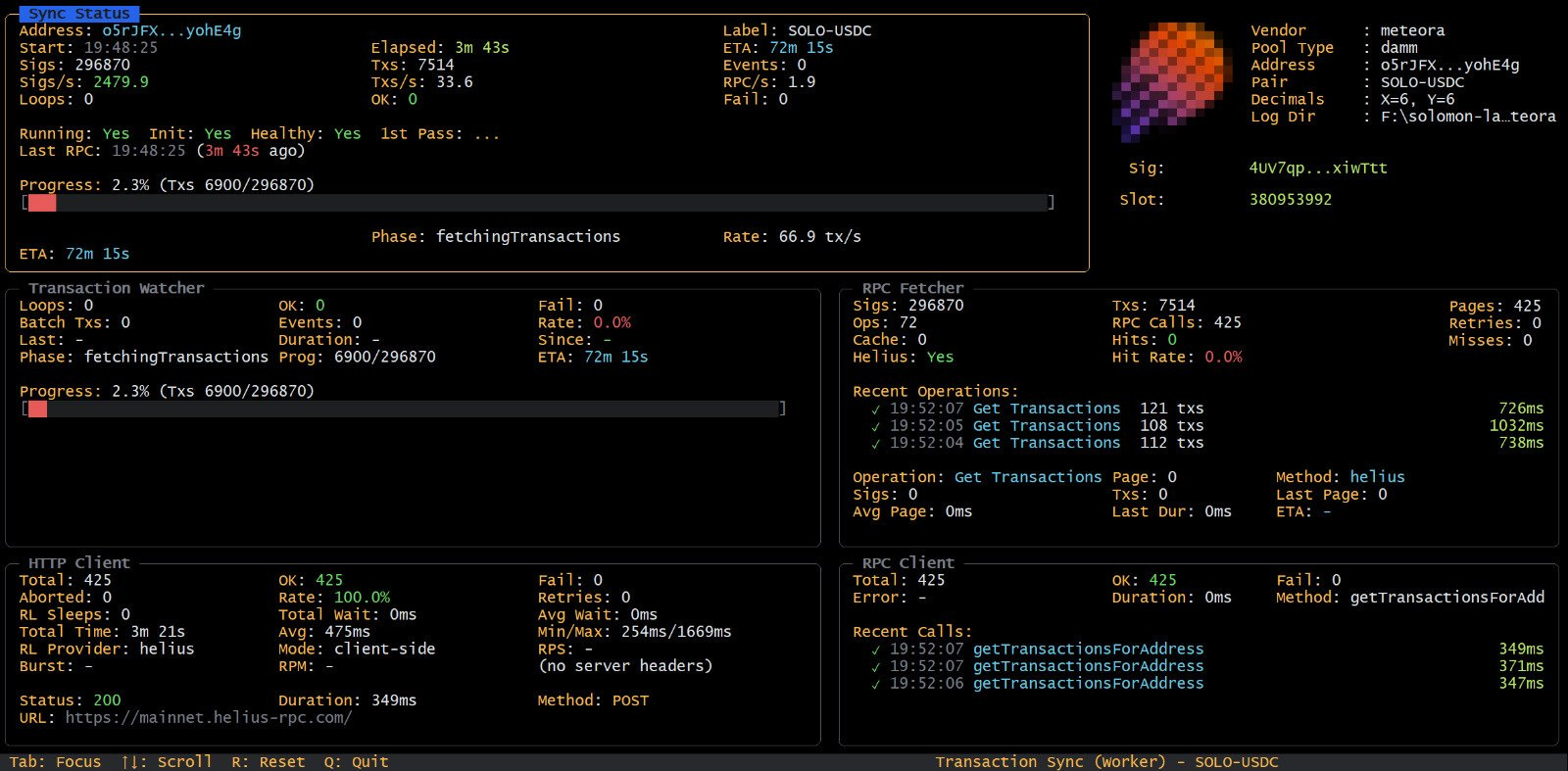Click the 1032ms operation duration
This screenshot has height=771, width=1568.
[1516, 425]
